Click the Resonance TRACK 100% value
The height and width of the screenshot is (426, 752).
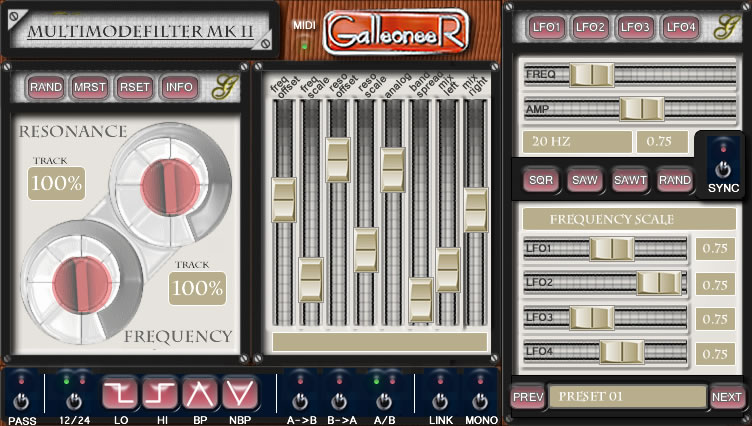click(57, 183)
